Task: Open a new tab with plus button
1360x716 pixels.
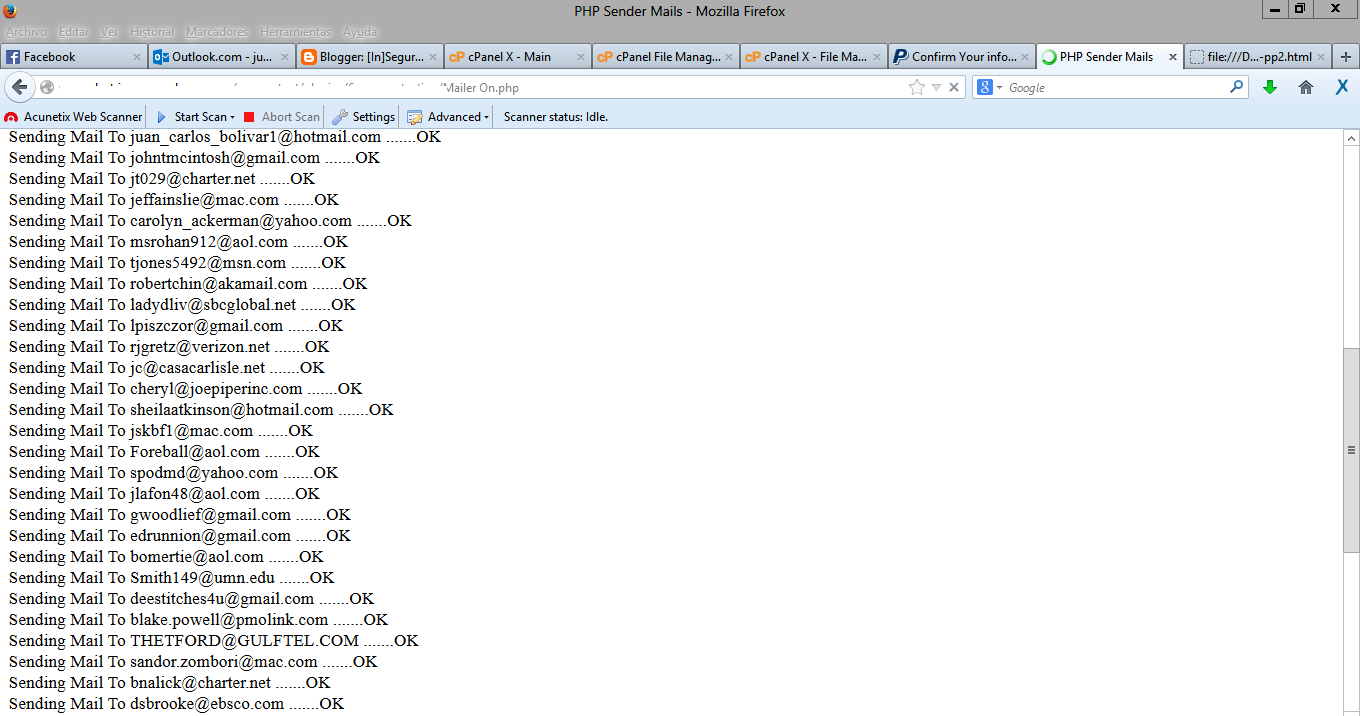Action: coord(1346,57)
